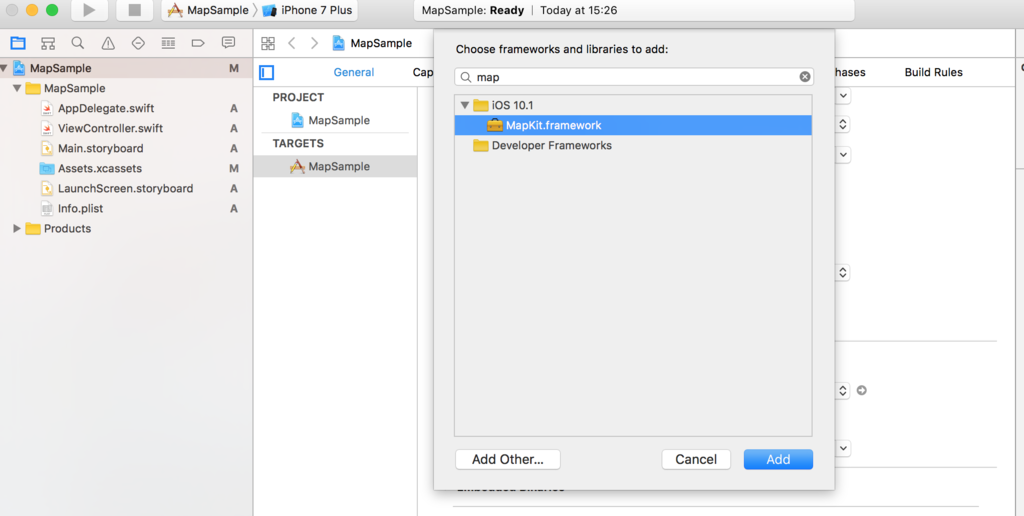Screen dimensions: 1024x516
Task: Go back with the left chevron
Action: (292, 44)
